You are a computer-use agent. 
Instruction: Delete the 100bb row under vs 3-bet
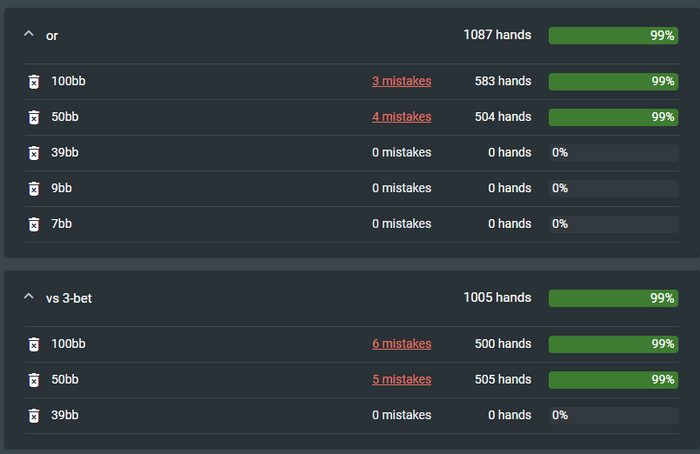click(x=33, y=344)
